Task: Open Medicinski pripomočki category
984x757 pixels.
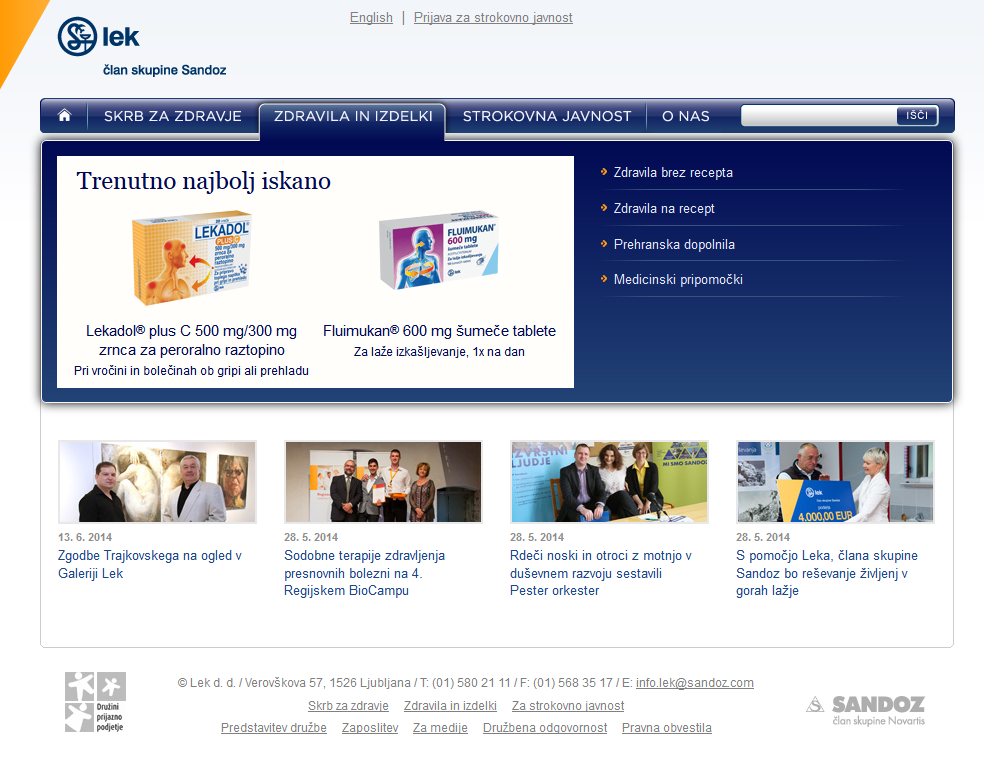Action: pos(678,279)
